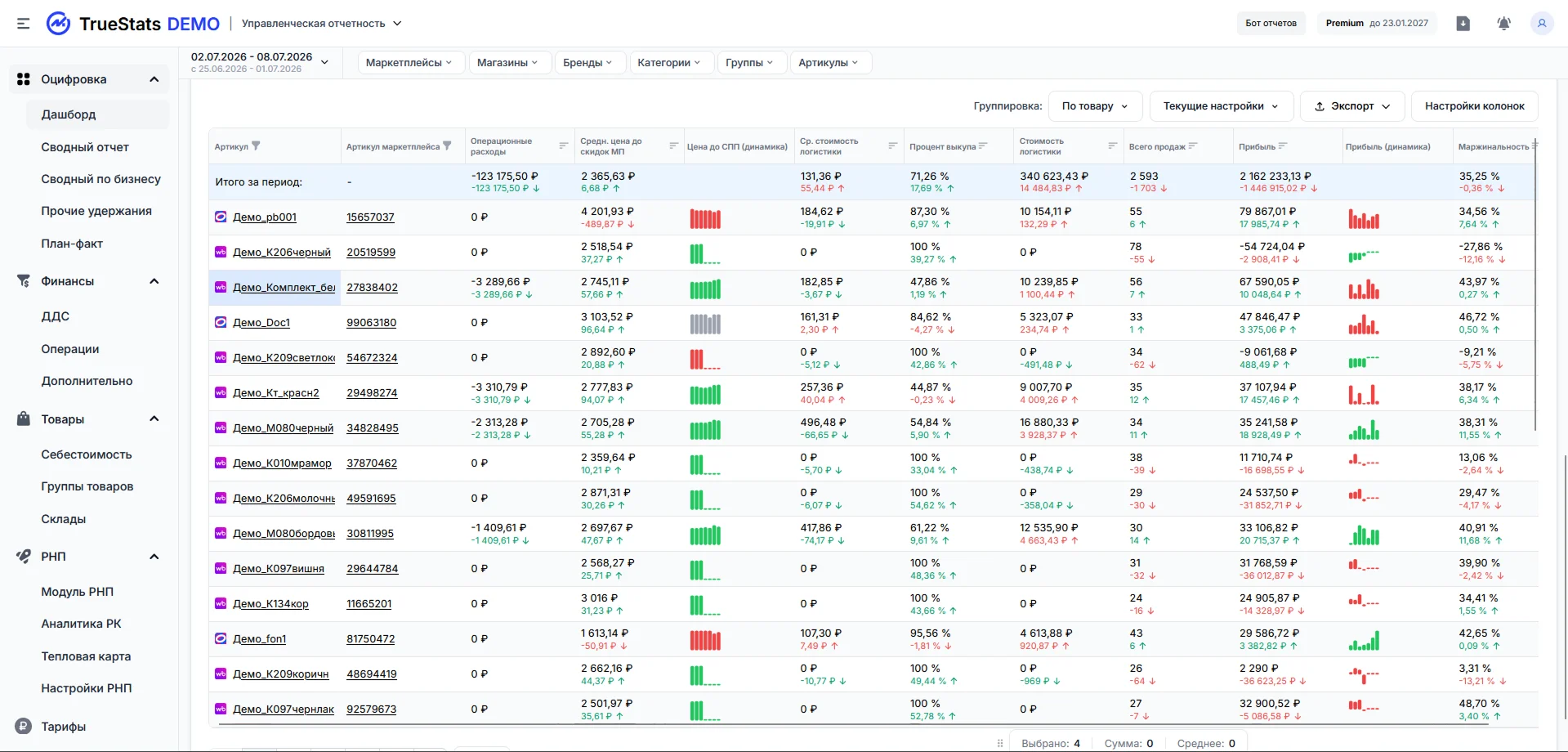
Task: Open the Экспорт dropdown
Action: coord(1352,106)
